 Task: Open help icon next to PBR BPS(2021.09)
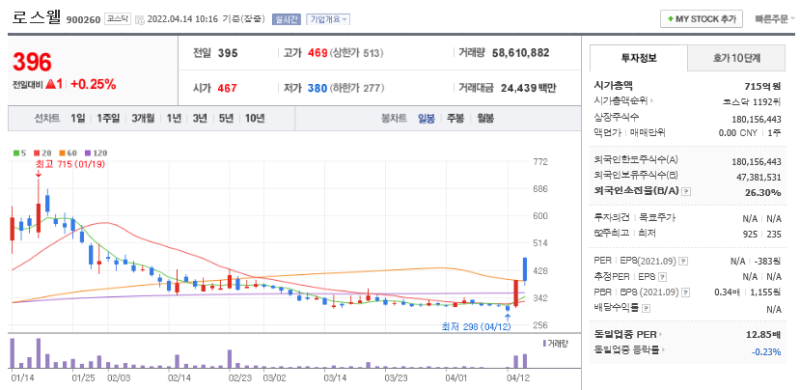coord(685,292)
